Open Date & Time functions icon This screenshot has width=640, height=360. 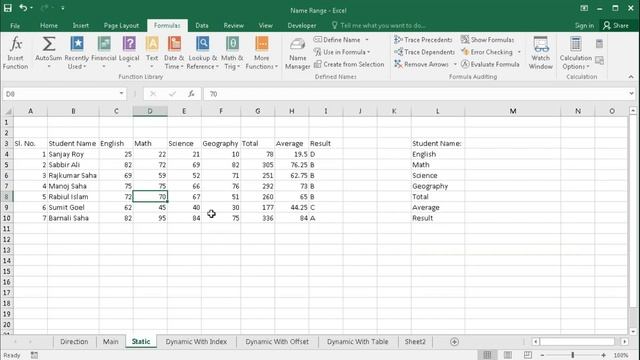[174, 43]
